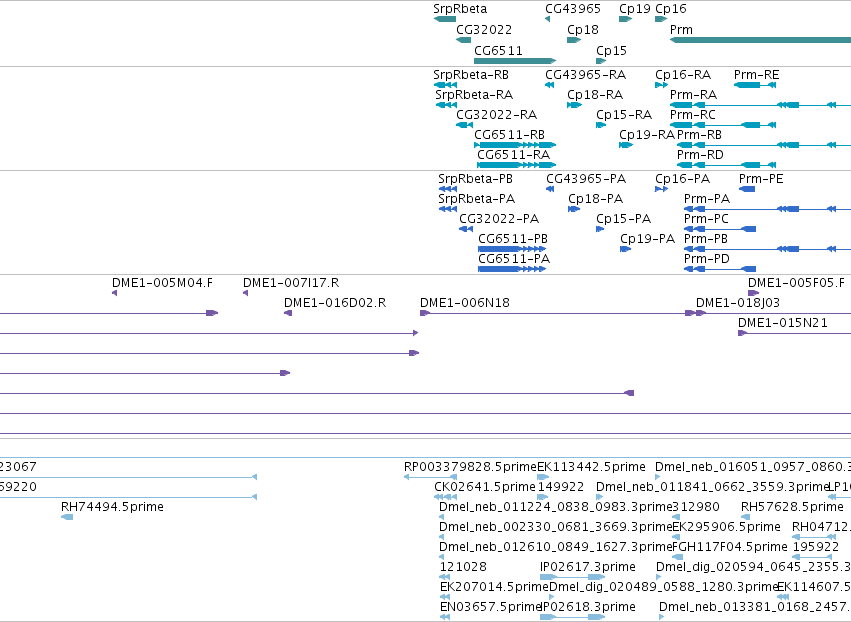Select clone DME1-005F05.F

point(753,293)
